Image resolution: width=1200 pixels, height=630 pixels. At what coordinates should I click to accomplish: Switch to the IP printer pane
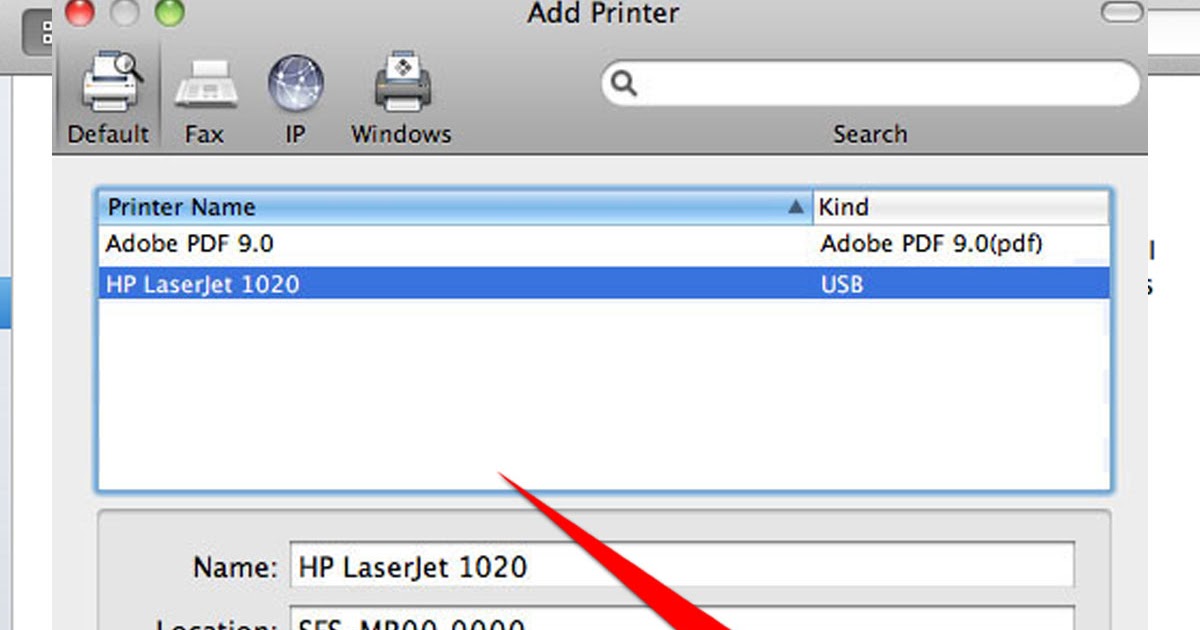(x=295, y=100)
